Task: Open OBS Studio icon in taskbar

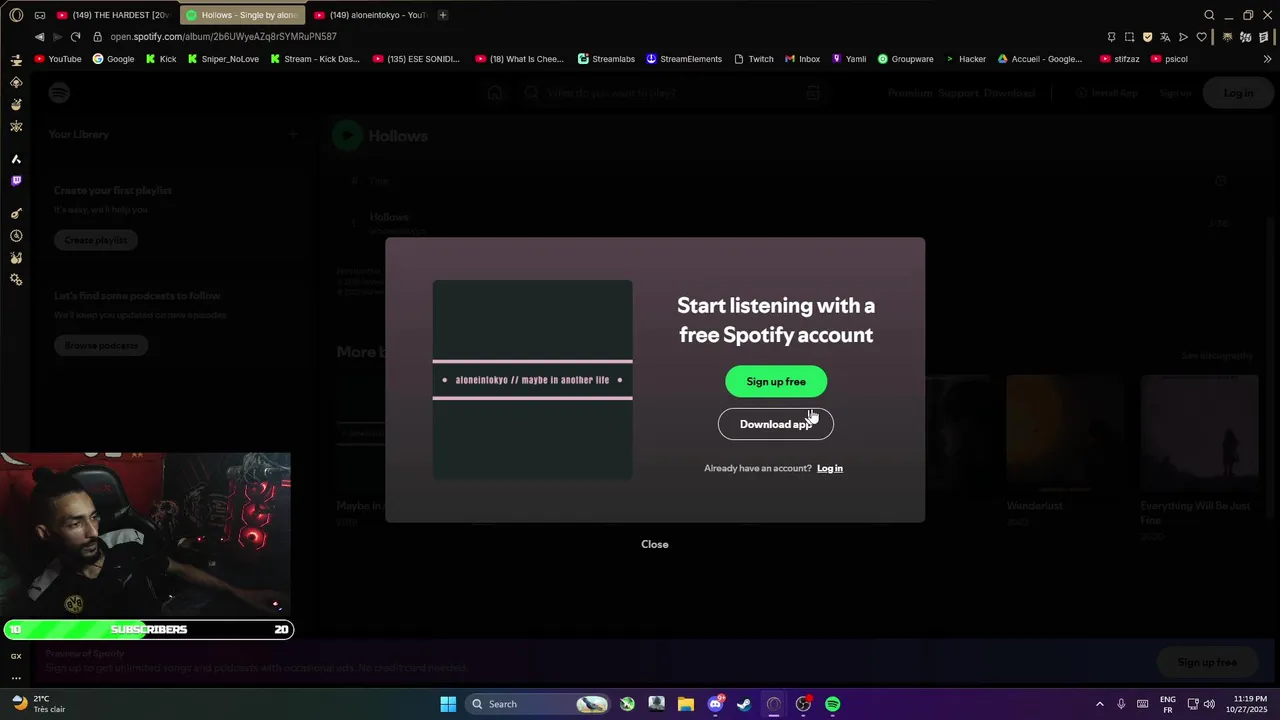Action: (803, 704)
